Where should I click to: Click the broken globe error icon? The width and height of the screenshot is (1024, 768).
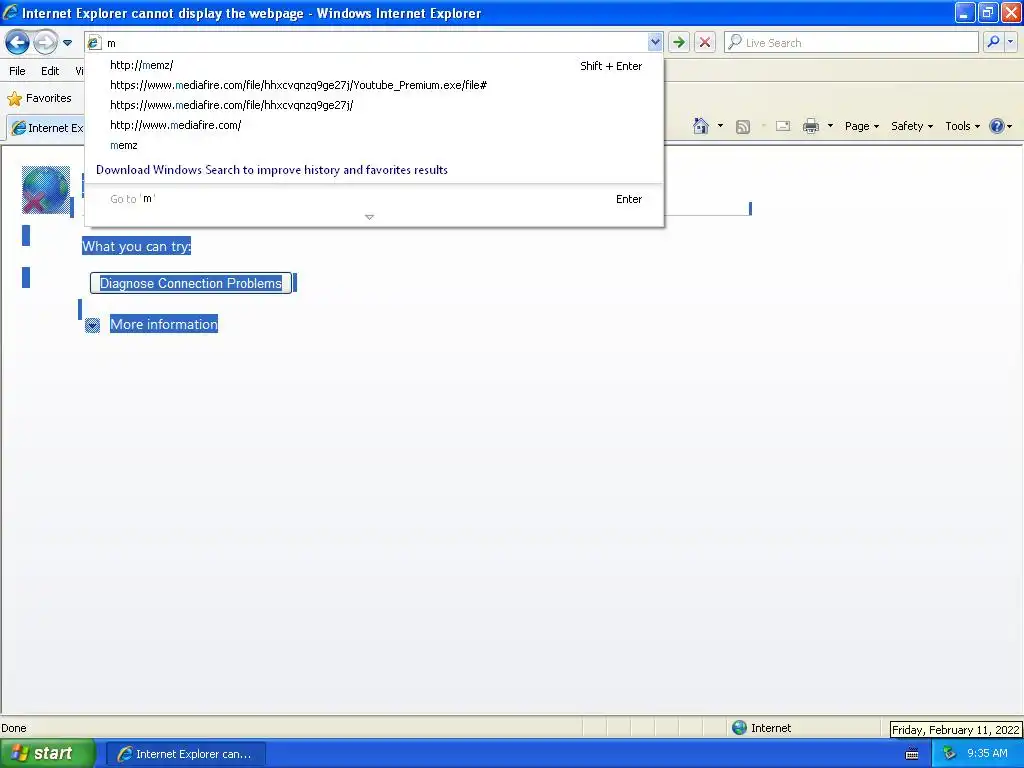pyautogui.click(x=46, y=190)
